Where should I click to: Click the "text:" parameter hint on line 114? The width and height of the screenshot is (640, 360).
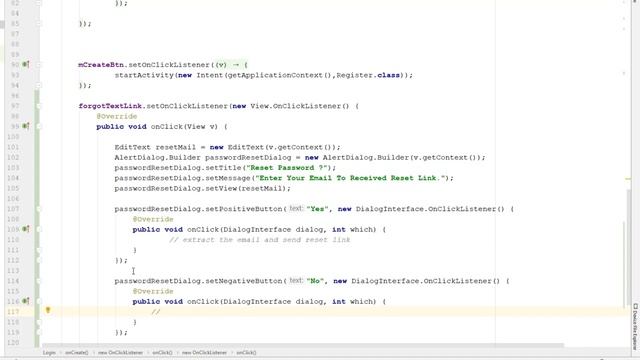click(x=296, y=280)
